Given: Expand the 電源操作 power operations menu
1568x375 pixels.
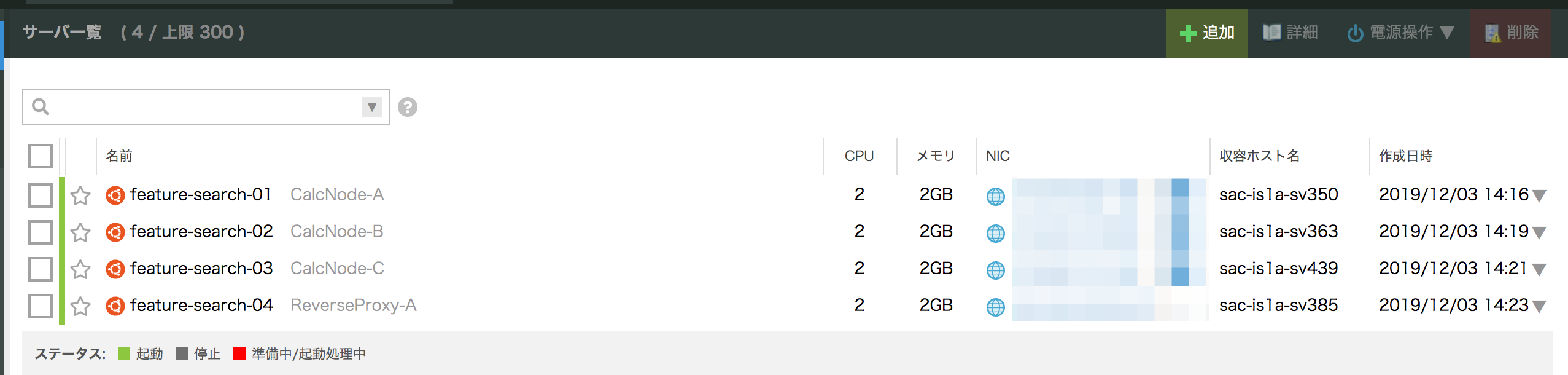Looking at the screenshot, I should coord(1400,33).
